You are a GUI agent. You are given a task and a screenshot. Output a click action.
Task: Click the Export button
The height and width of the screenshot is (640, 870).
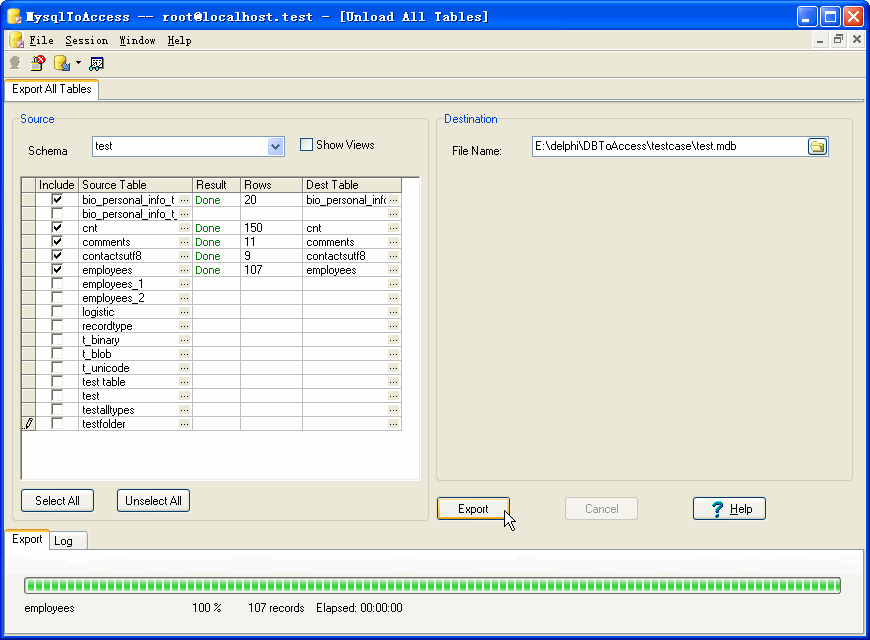click(473, 509)
